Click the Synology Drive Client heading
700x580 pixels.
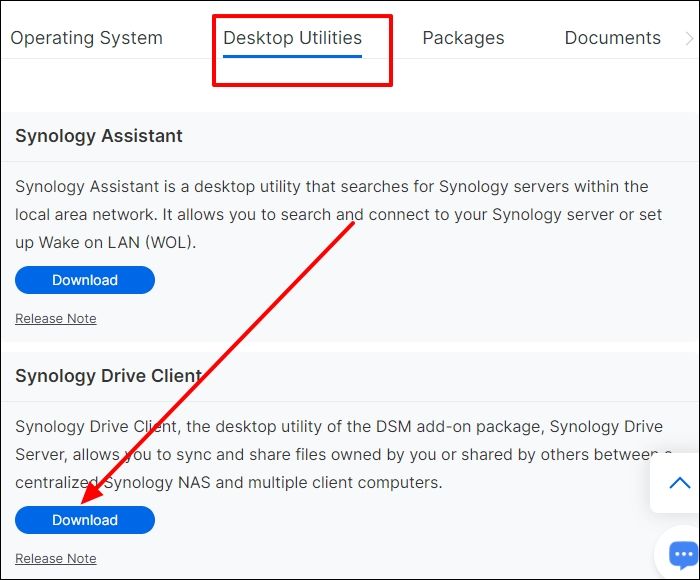109,376
